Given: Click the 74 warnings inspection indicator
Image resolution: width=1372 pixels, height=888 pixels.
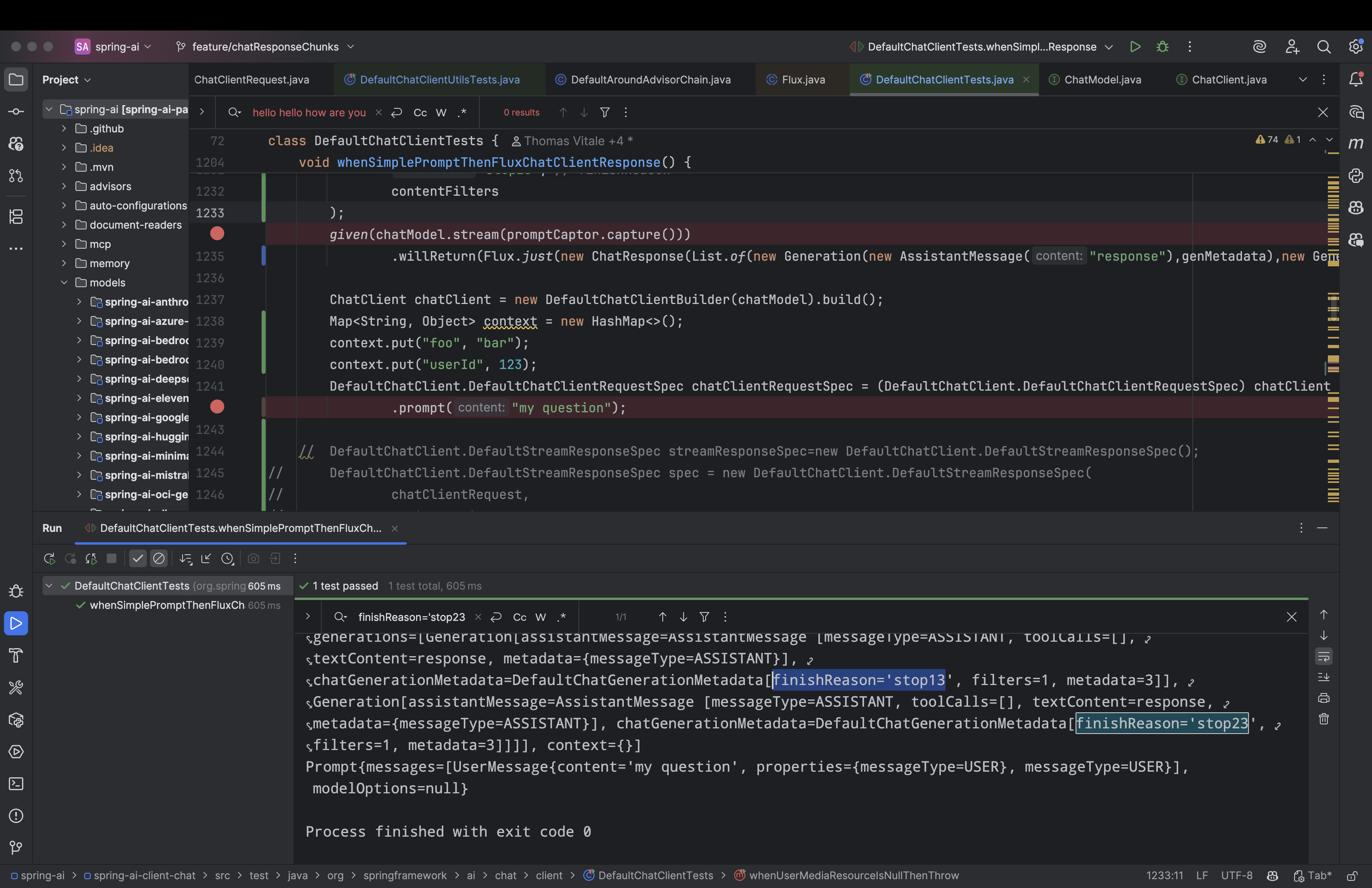Looking at the screenshot, I should tap(1267, 140).
